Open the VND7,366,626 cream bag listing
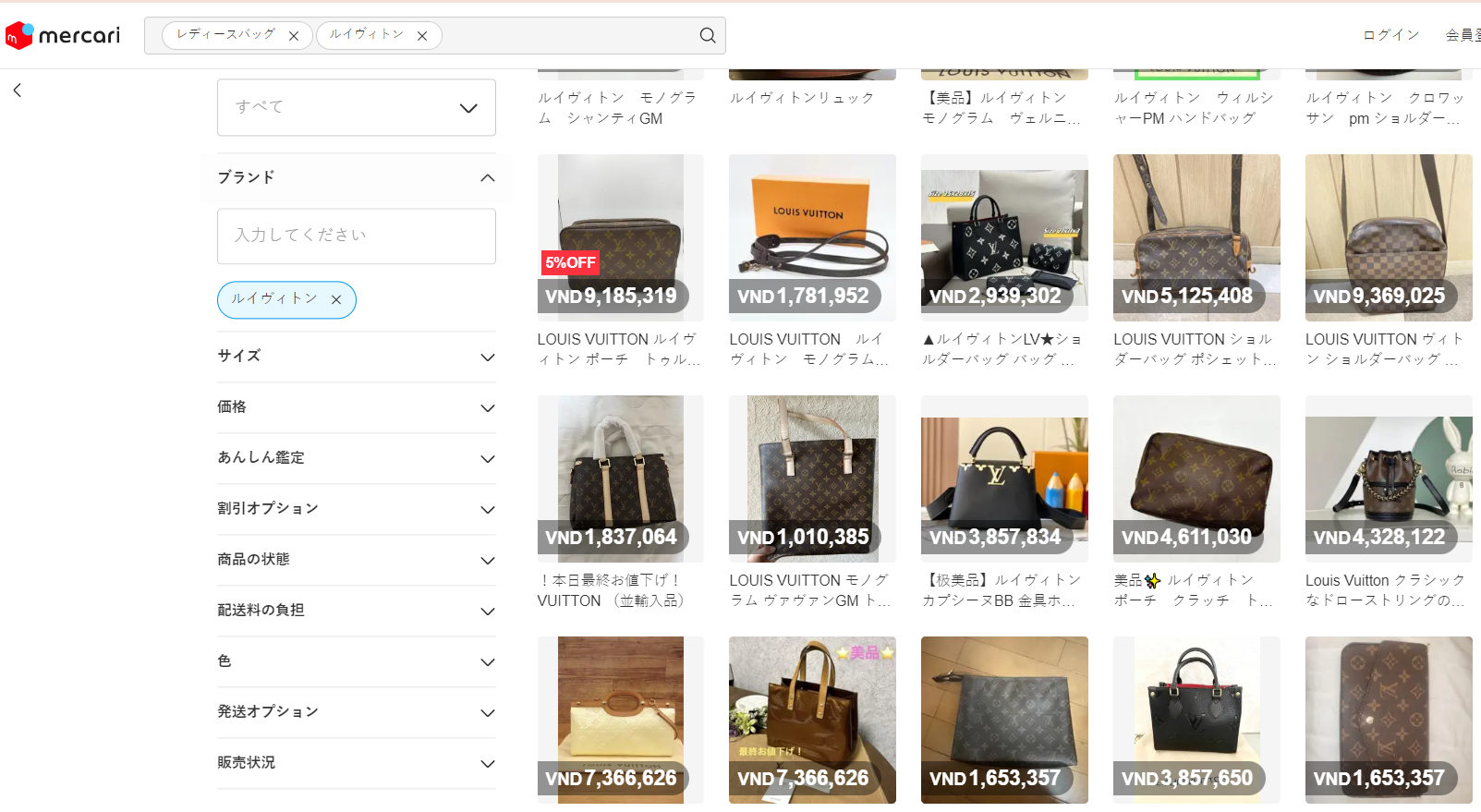Viewport: 1481px width, 812px height. click(x=621, y=720)
